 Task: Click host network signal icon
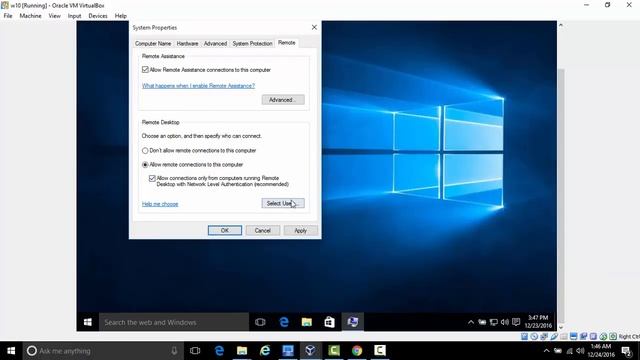click(x=569, y=351)
